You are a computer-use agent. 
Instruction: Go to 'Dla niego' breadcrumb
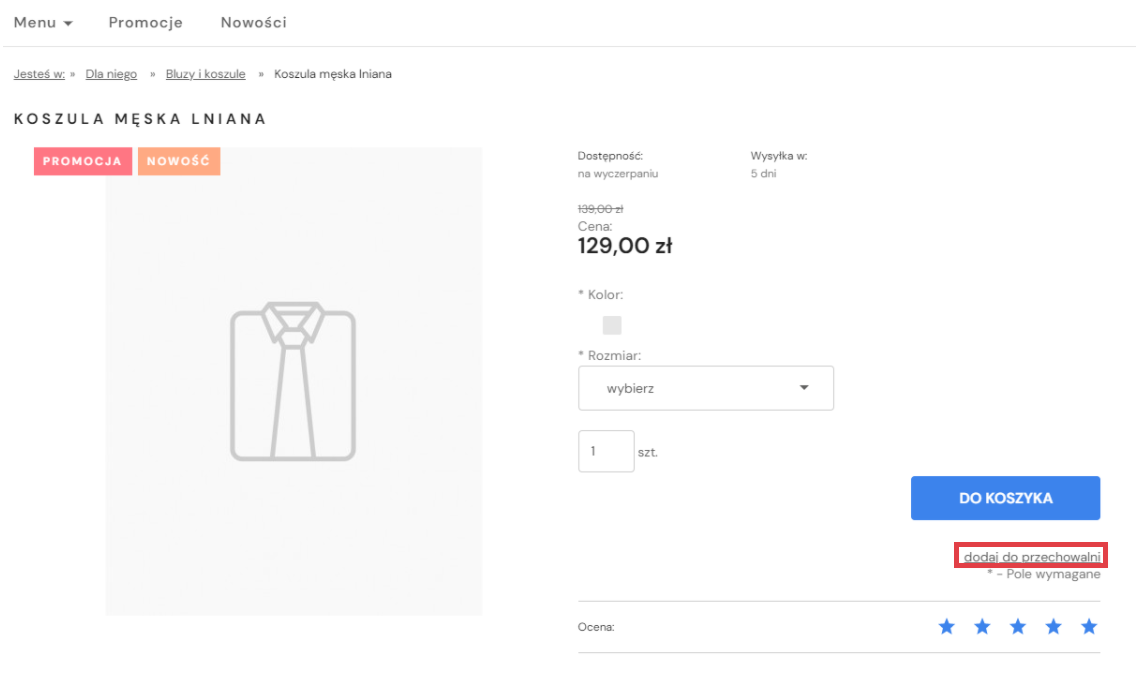click(x=111, y=74)
